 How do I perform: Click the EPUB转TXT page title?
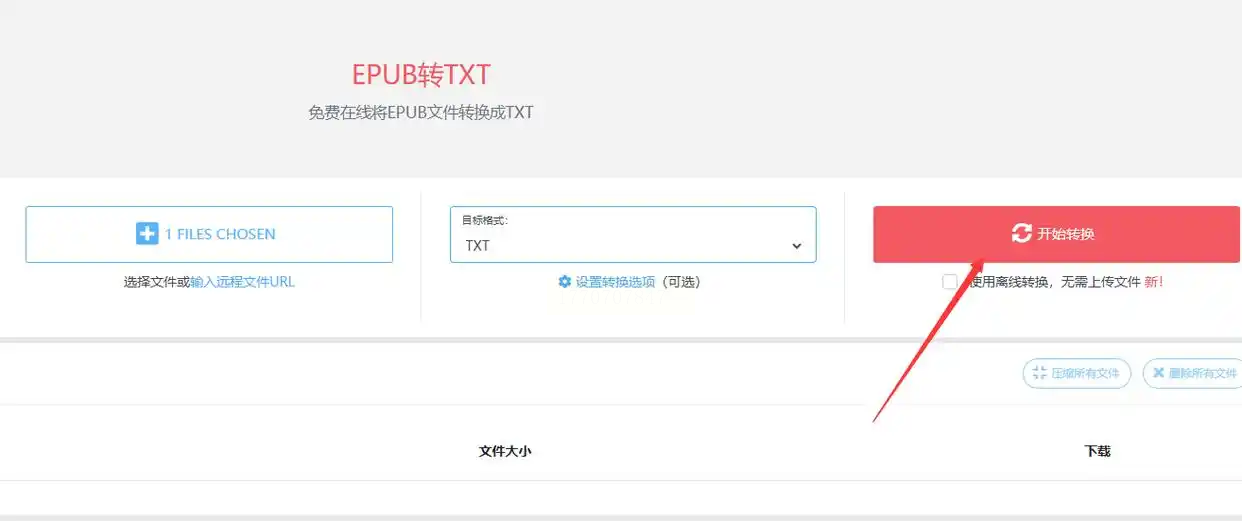point(421,75)
